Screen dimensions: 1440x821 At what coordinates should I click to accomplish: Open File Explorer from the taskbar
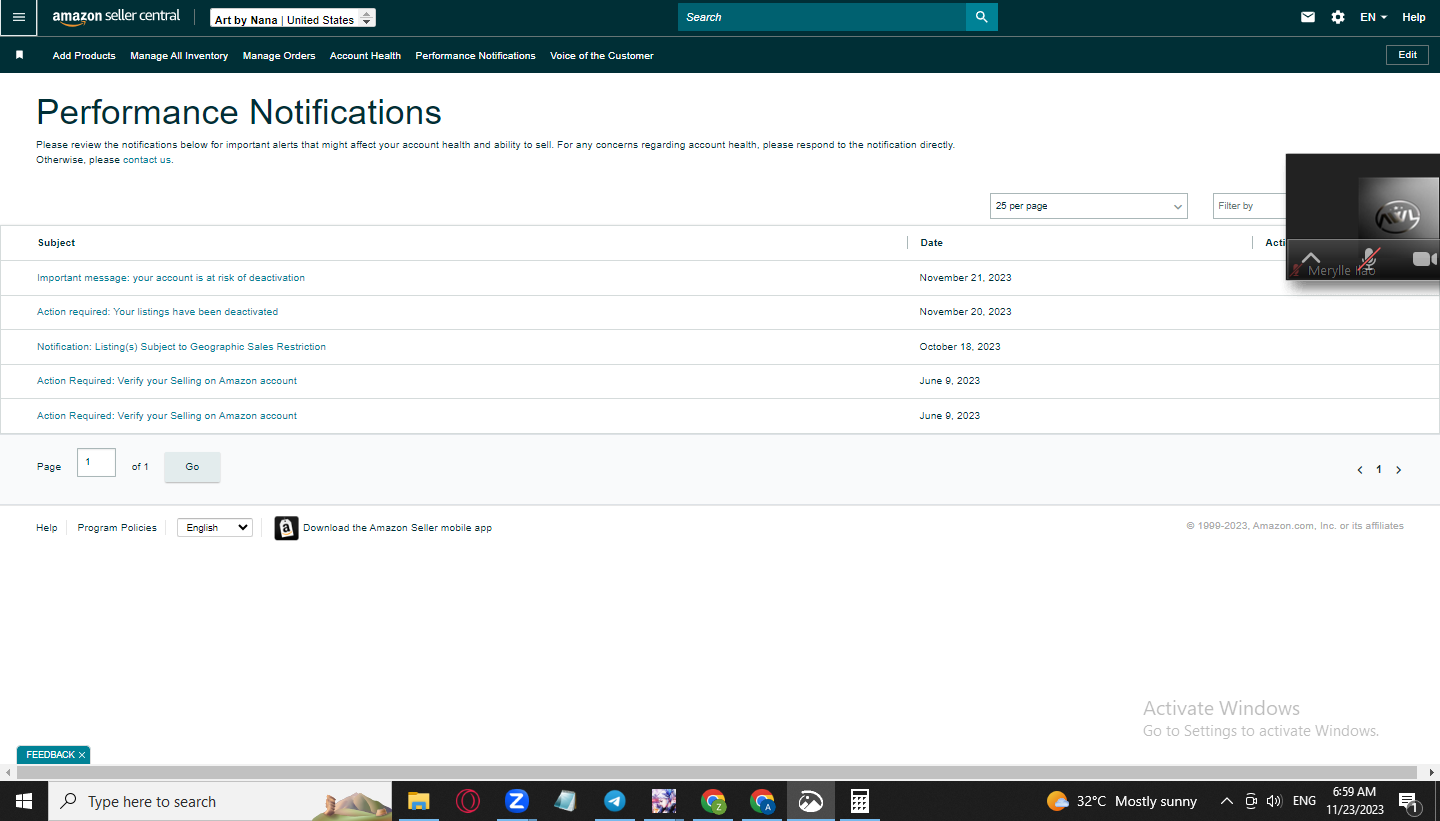pos(418,801)
